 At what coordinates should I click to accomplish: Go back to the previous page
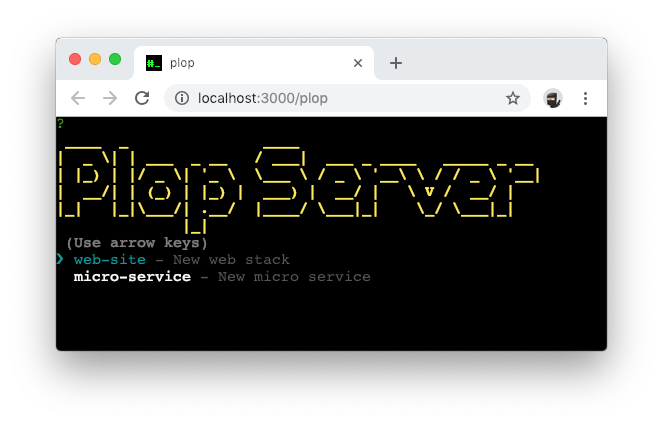(x=78, y=98)
